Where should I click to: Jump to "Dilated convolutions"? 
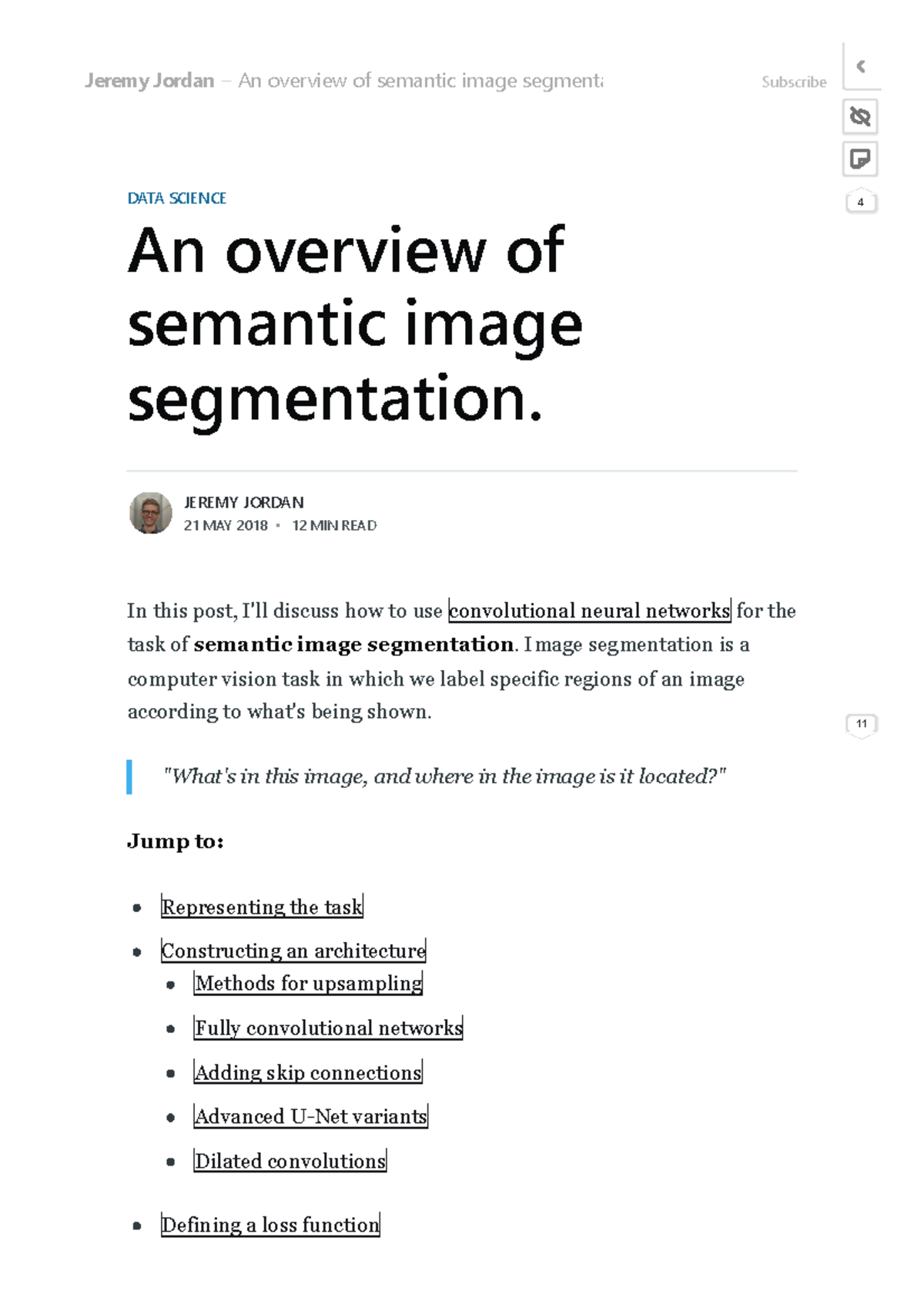coord(290,1161)
